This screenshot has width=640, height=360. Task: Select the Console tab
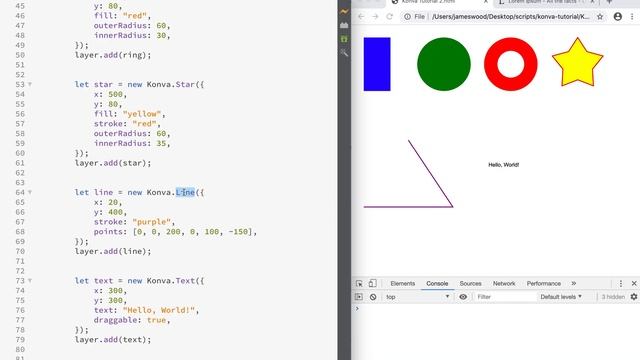point(437,283)
